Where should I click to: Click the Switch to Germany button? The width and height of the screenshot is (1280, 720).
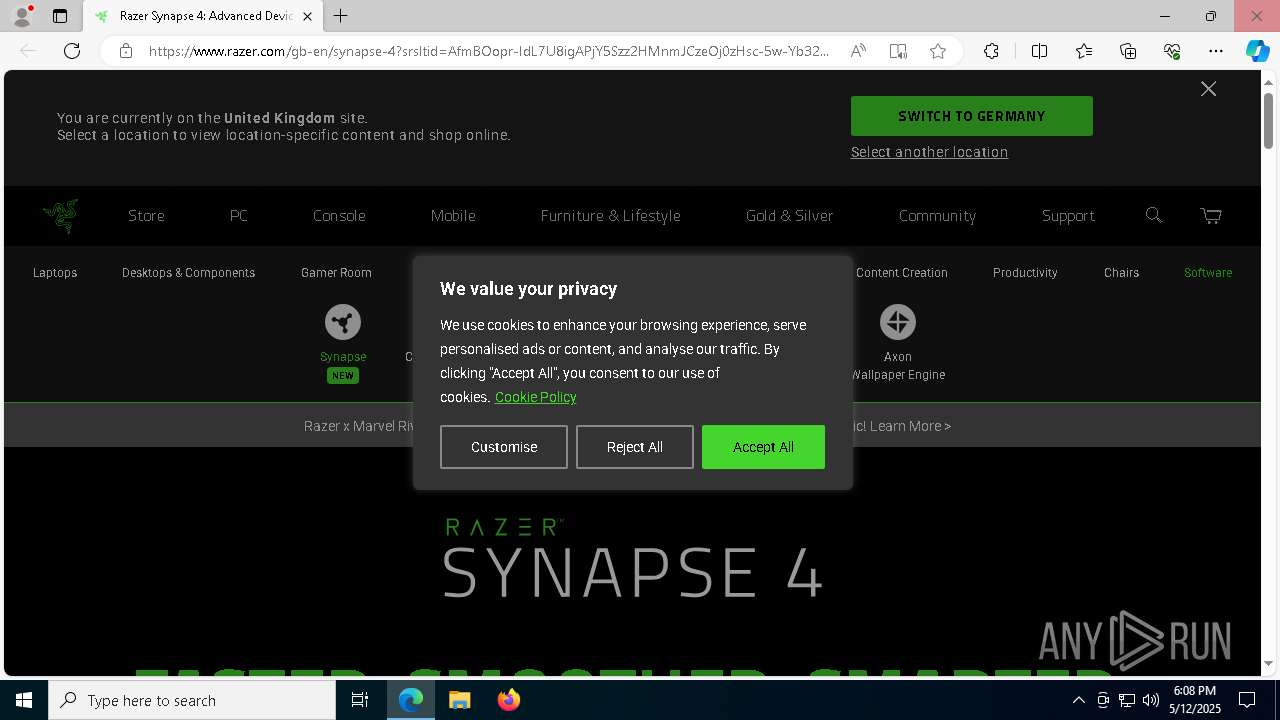971,116
